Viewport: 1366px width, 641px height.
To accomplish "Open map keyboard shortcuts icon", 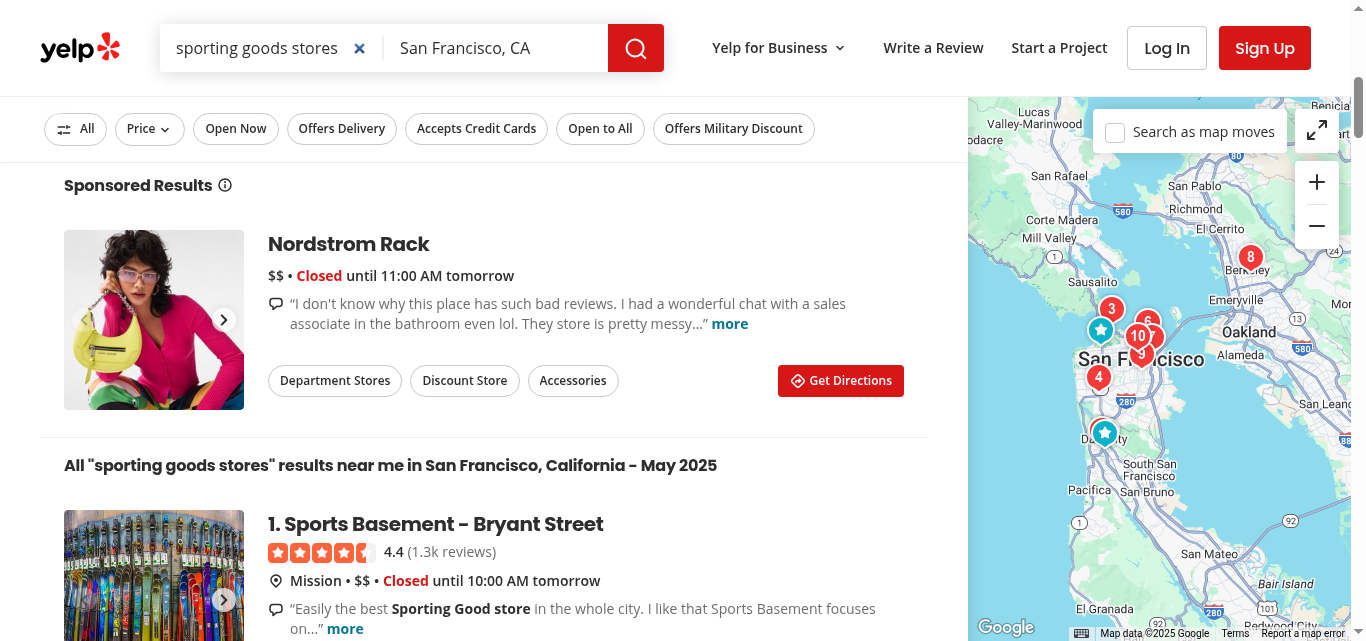I will tap(1081, 633).
